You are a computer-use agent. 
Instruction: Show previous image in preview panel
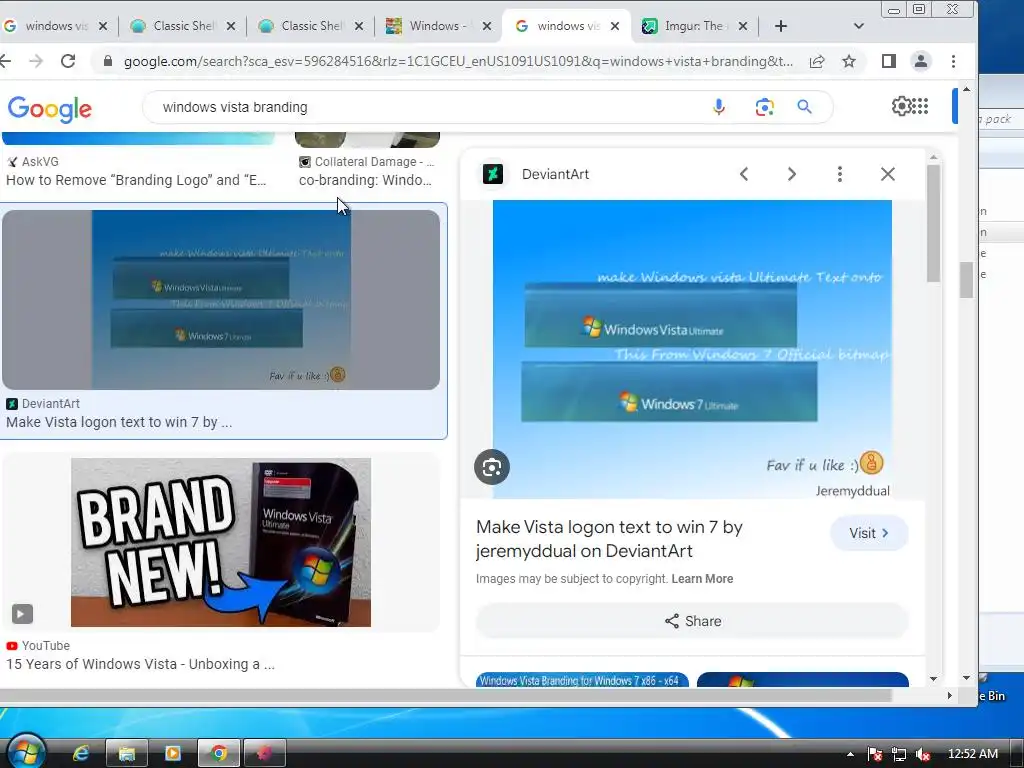click(744, 174)
